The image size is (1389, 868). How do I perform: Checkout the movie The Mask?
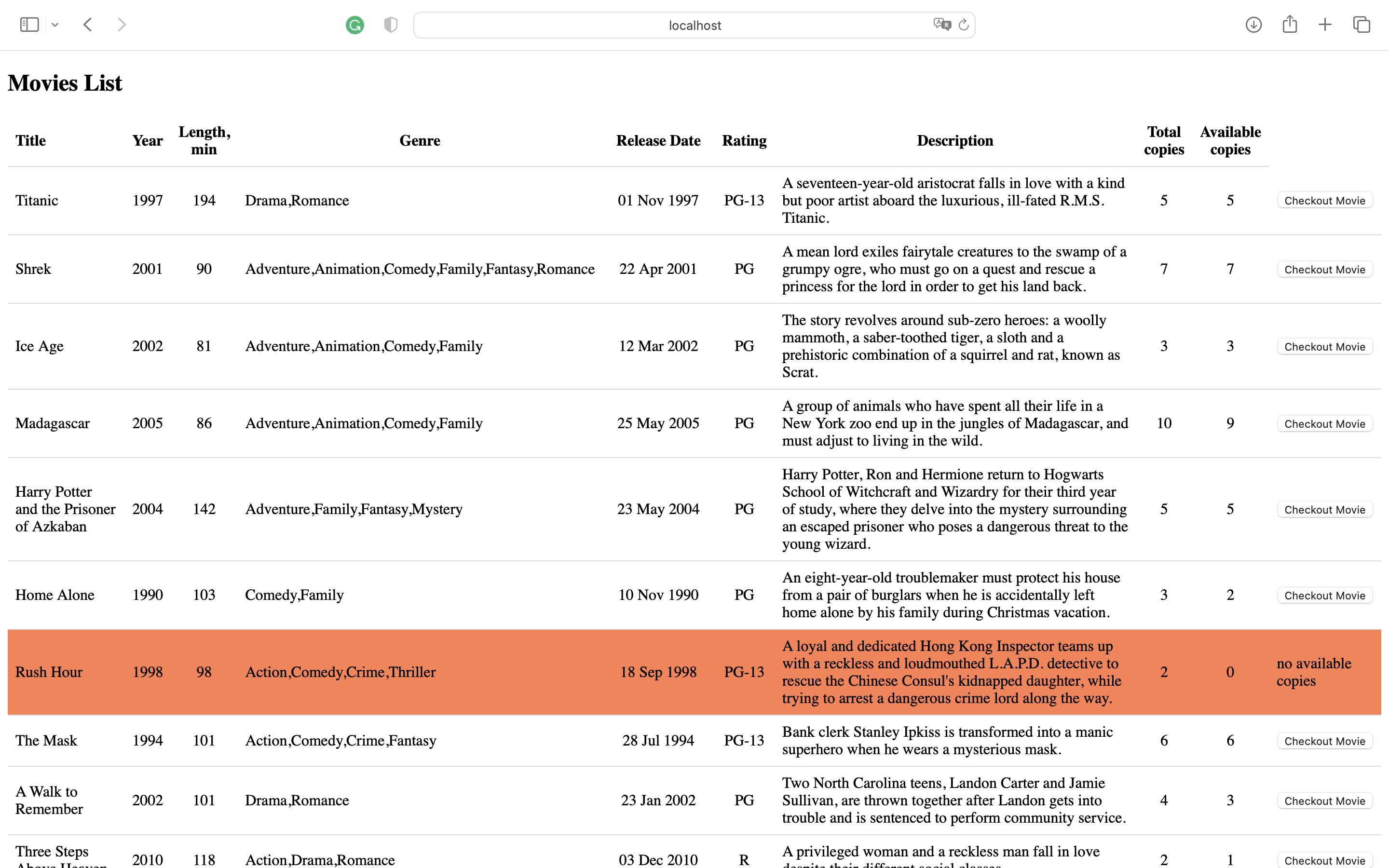point(1324,741)
